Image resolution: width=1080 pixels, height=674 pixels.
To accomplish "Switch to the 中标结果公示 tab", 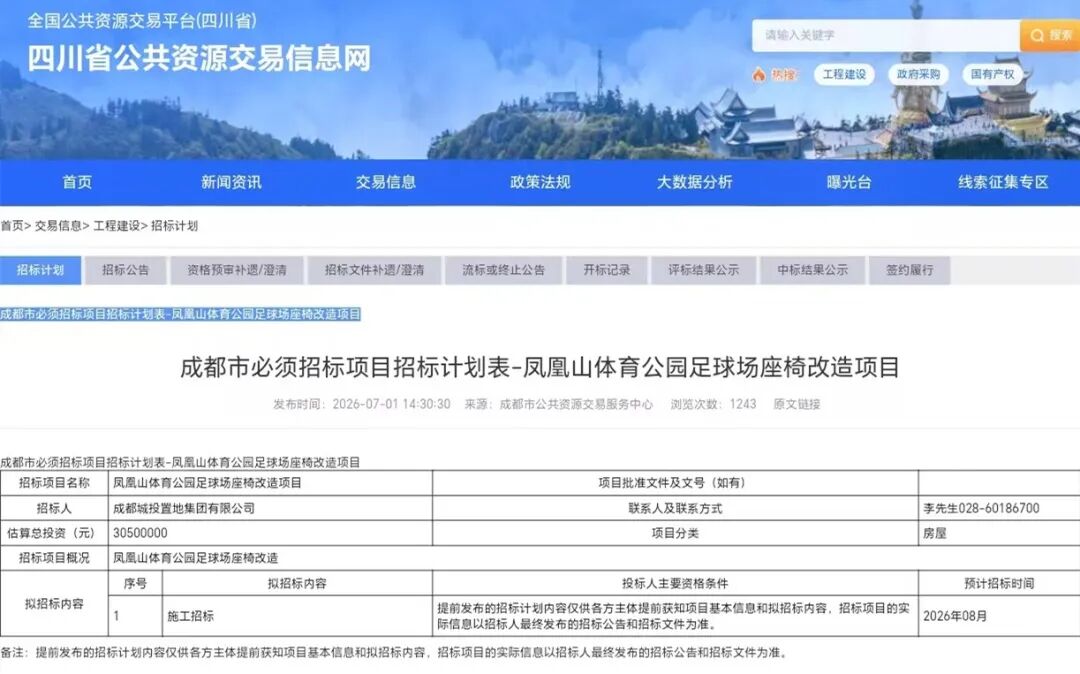I will (x=813, y=270).
